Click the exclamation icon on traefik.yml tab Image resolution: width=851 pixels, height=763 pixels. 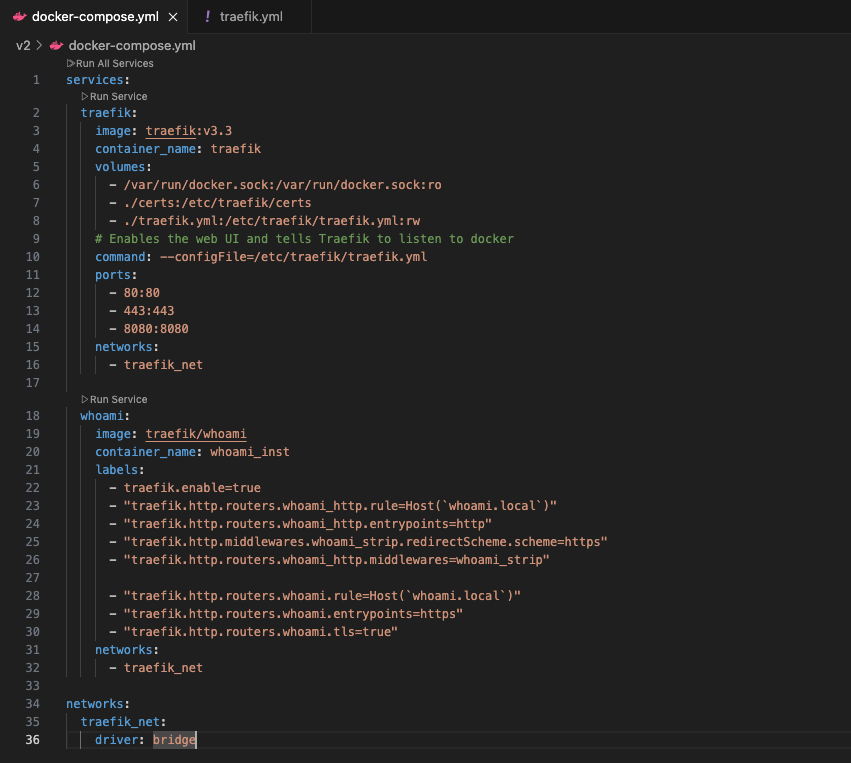[207, 17]
